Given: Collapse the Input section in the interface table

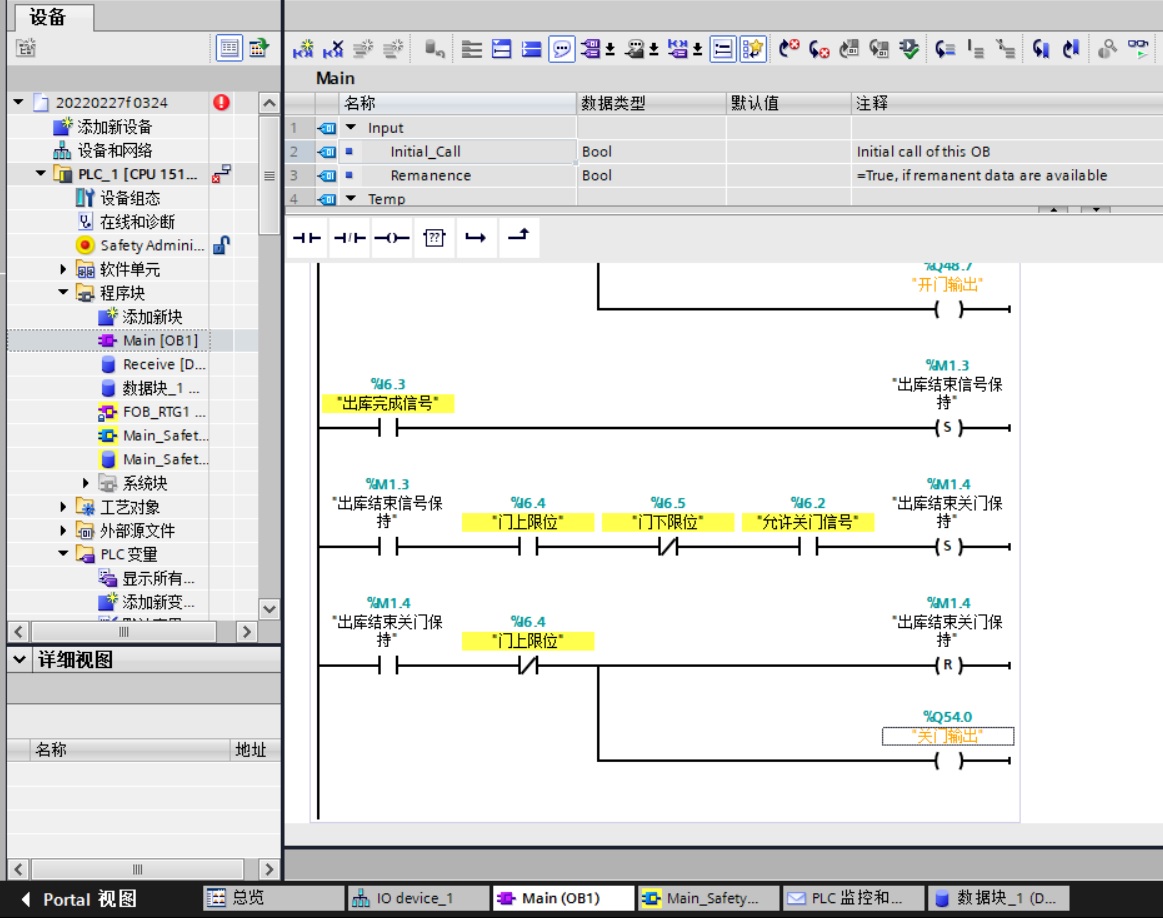Looking at the screenshot, I should (351, 128).
